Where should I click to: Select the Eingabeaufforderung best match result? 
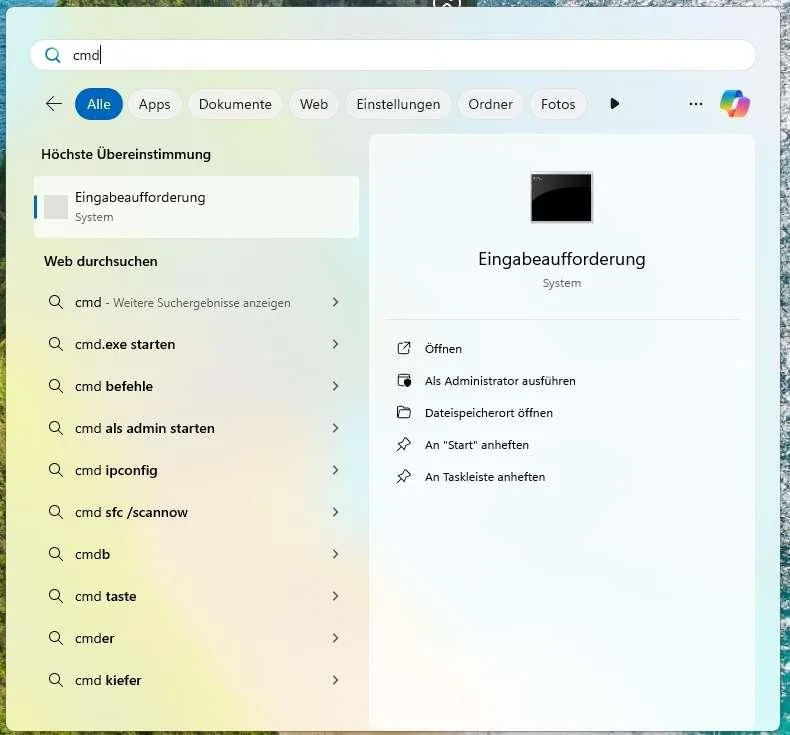coord(196,206)
